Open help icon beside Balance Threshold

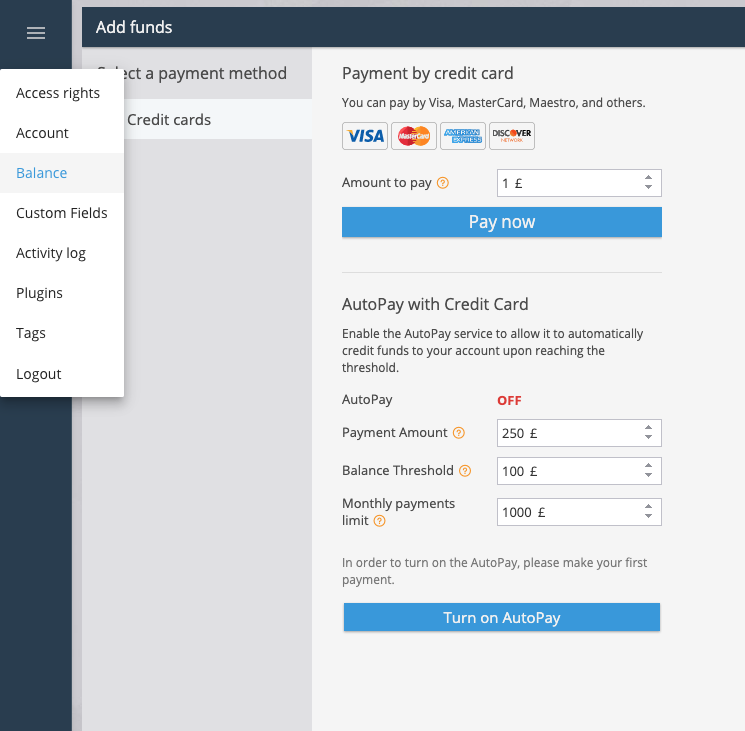coord(465,471)
